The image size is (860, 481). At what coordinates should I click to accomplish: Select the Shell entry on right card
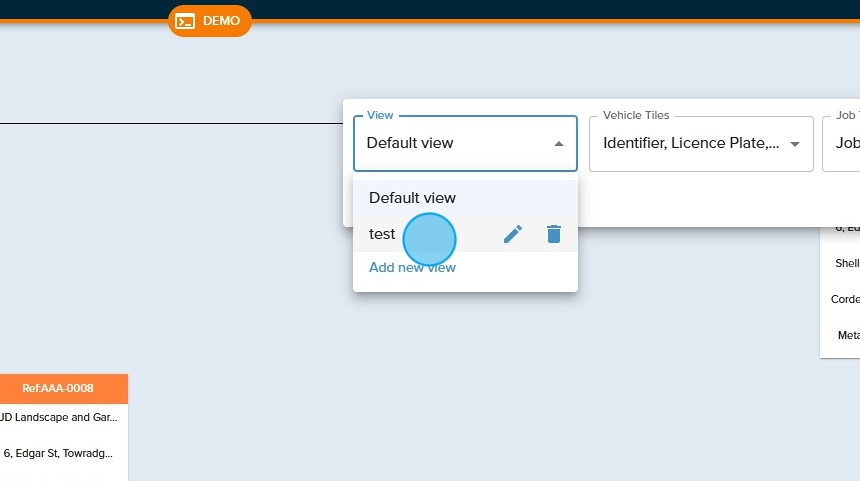[846, 264]
